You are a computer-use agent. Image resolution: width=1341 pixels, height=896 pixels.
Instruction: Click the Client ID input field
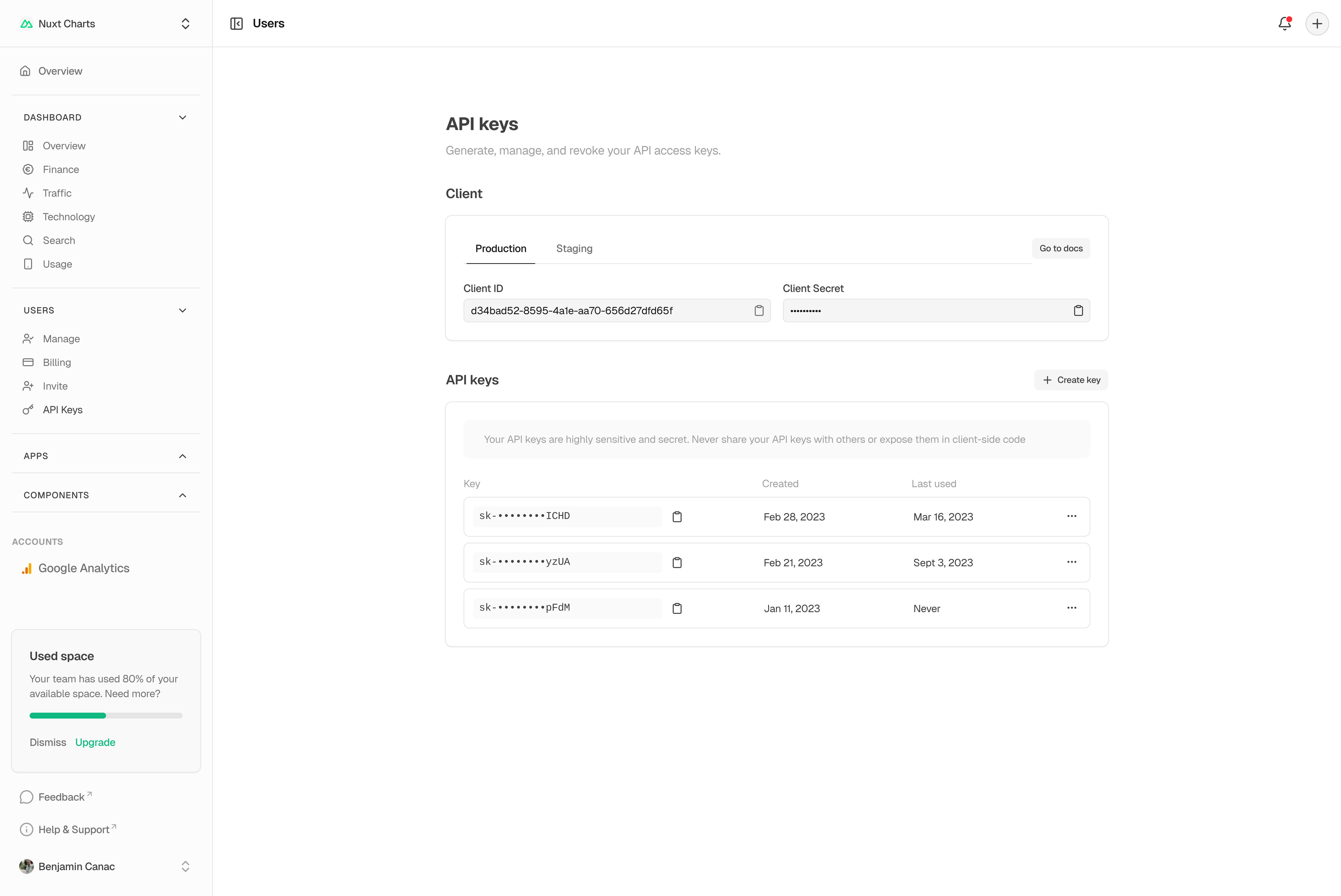606,310
